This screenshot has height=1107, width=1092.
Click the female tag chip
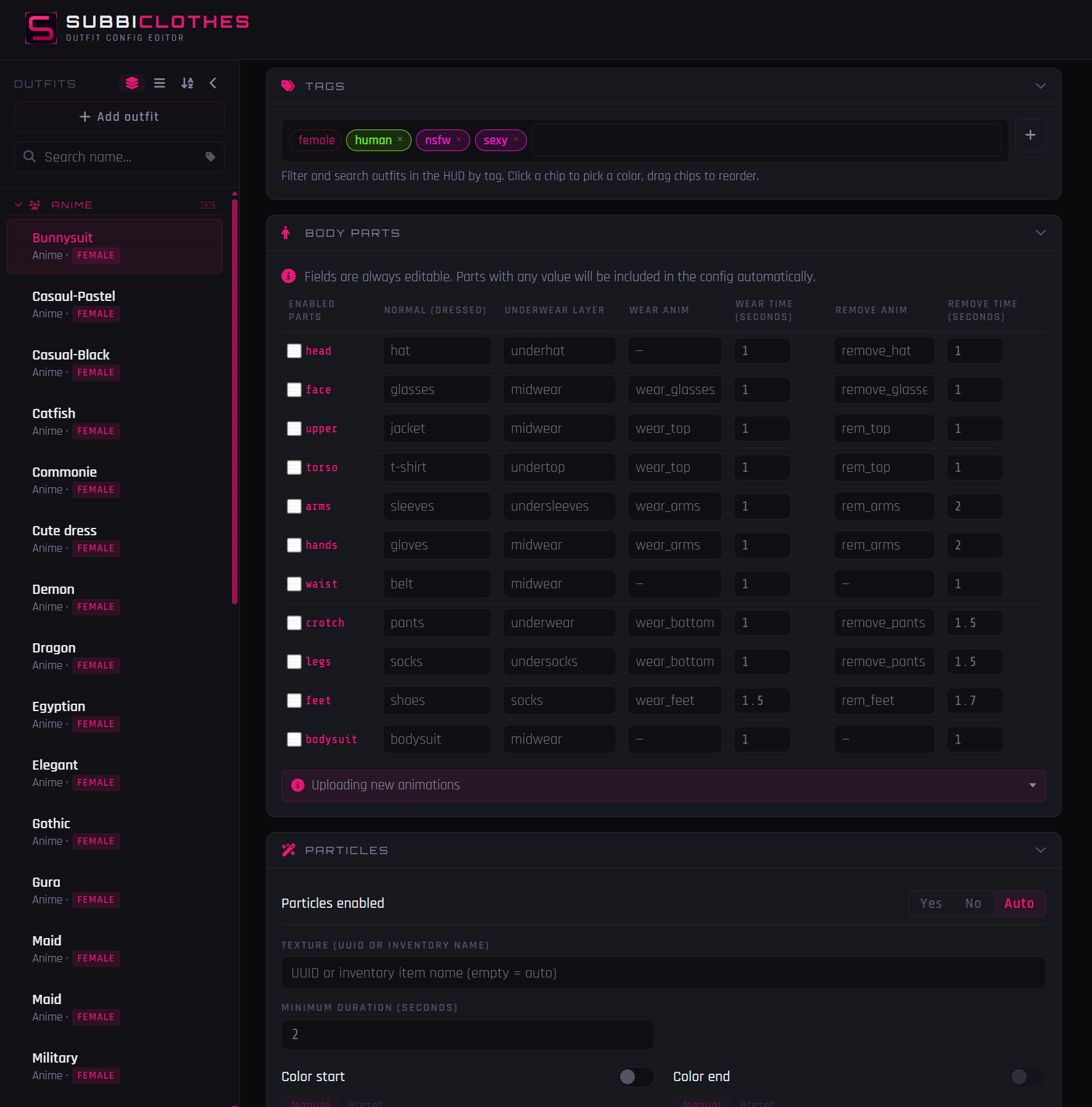click(x=316, y=140)
